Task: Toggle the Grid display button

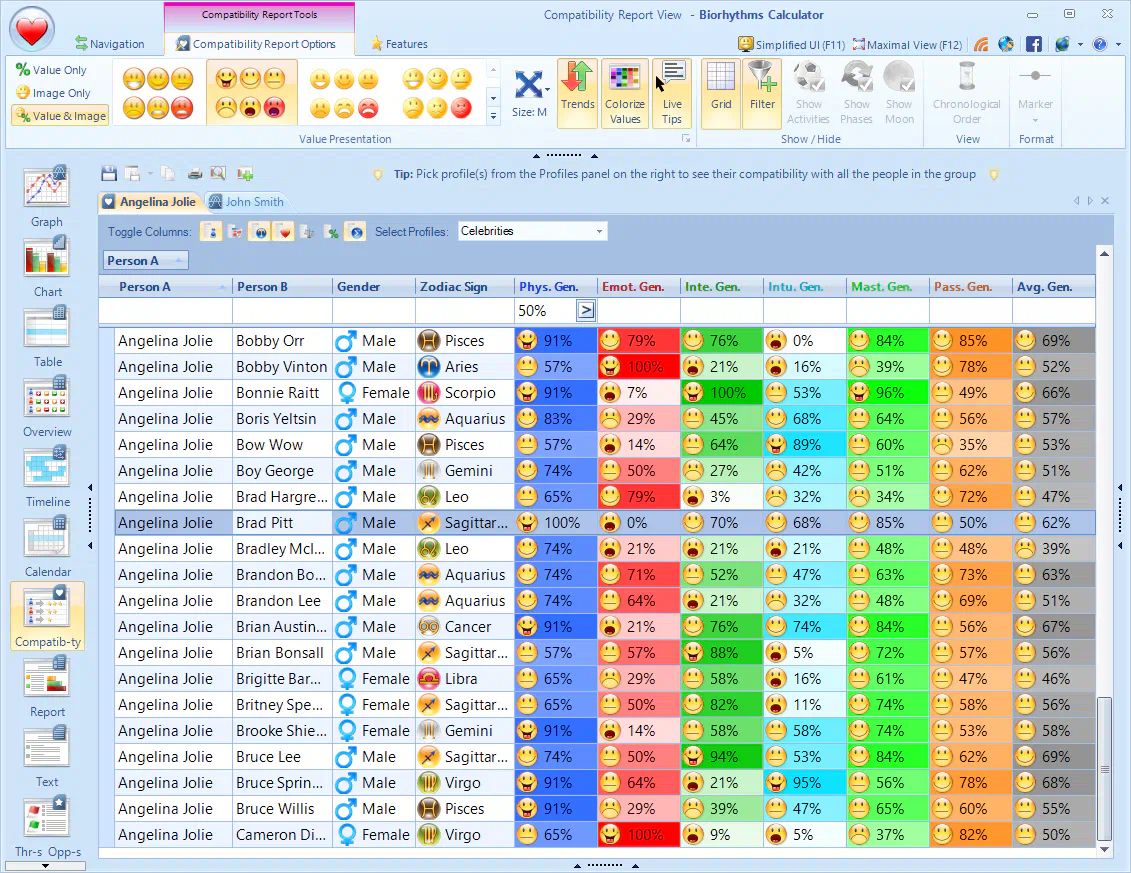Action: [x=721, y=93]
